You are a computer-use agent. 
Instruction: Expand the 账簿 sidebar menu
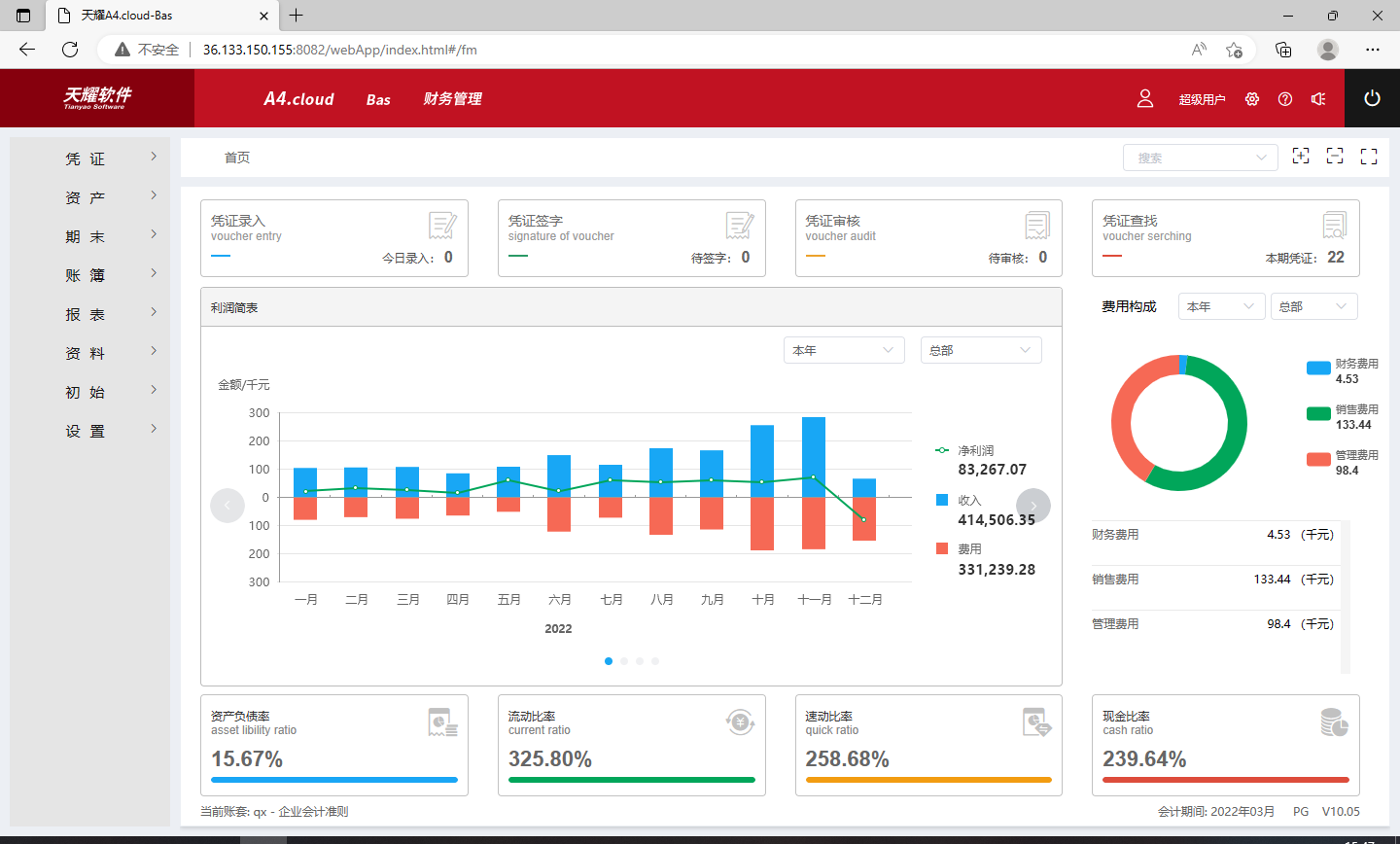89,275
